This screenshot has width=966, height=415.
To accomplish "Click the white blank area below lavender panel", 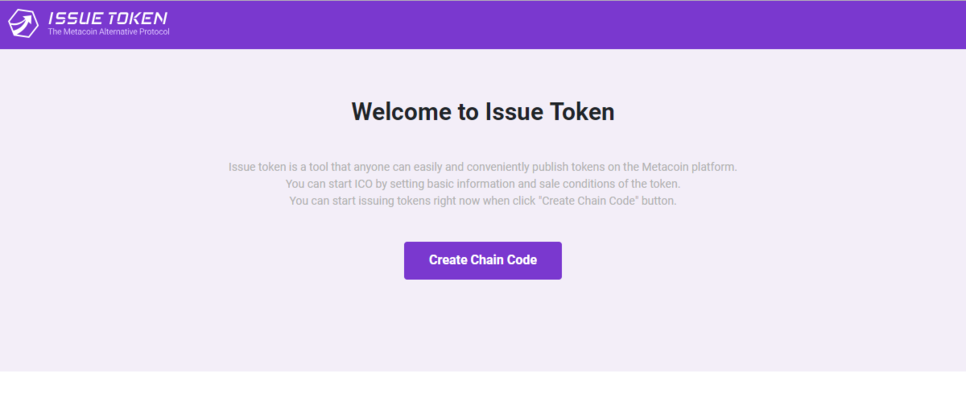I will 482,393.
